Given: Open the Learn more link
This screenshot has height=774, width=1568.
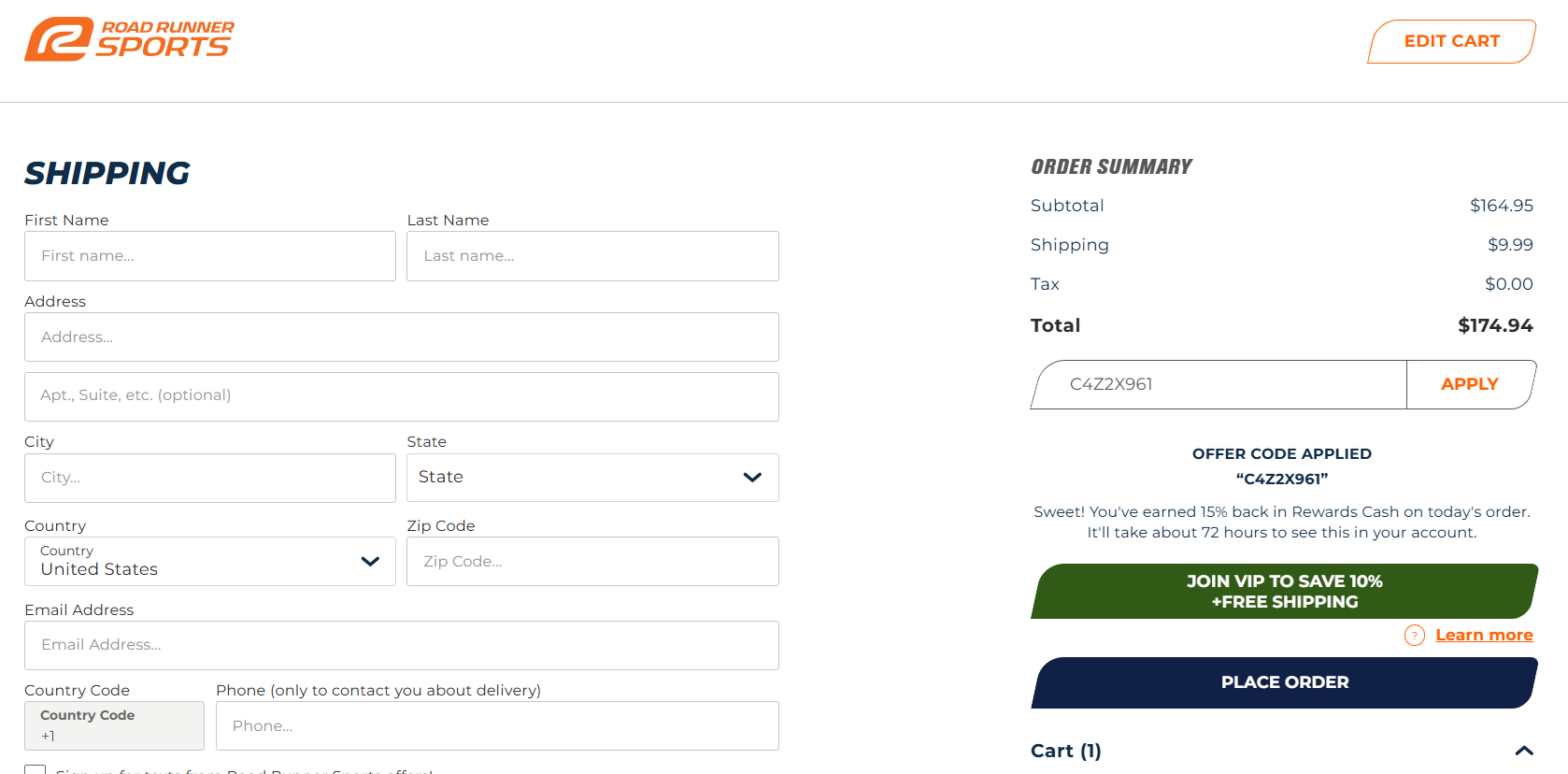Looking at the screenshot, I should coord(1484,636).
